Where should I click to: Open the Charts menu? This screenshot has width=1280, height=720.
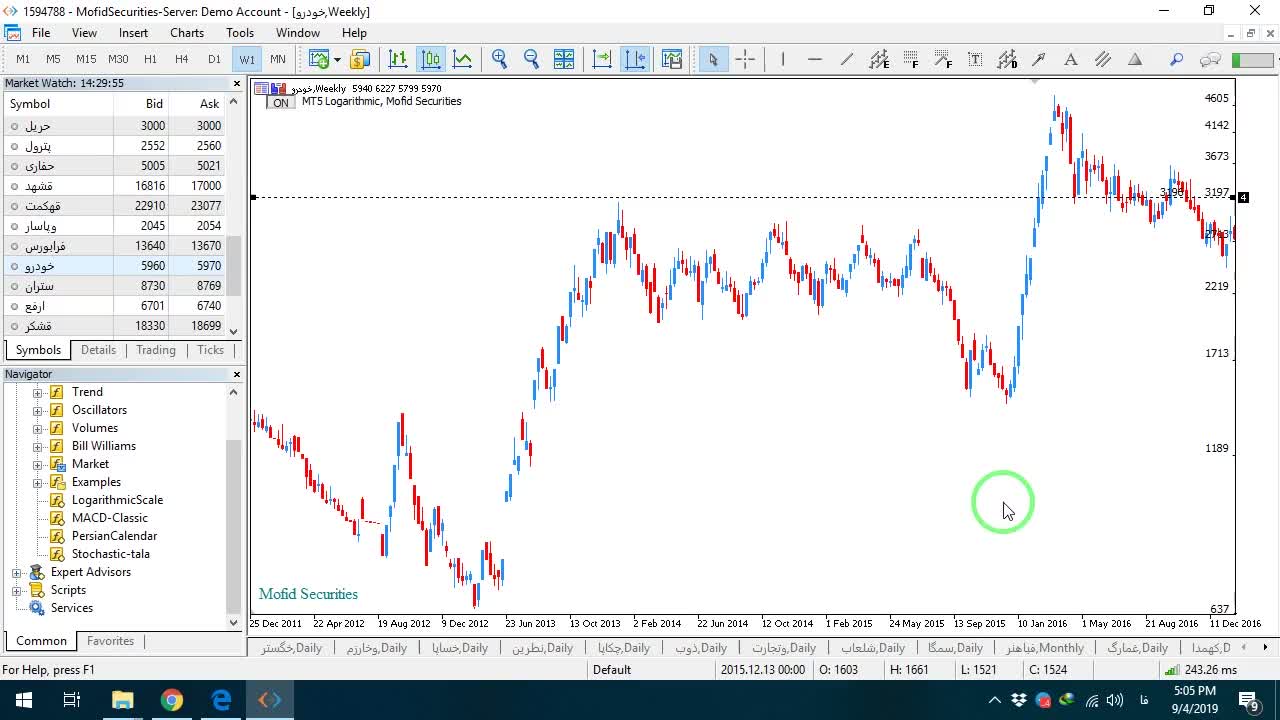tap(187, 33)
